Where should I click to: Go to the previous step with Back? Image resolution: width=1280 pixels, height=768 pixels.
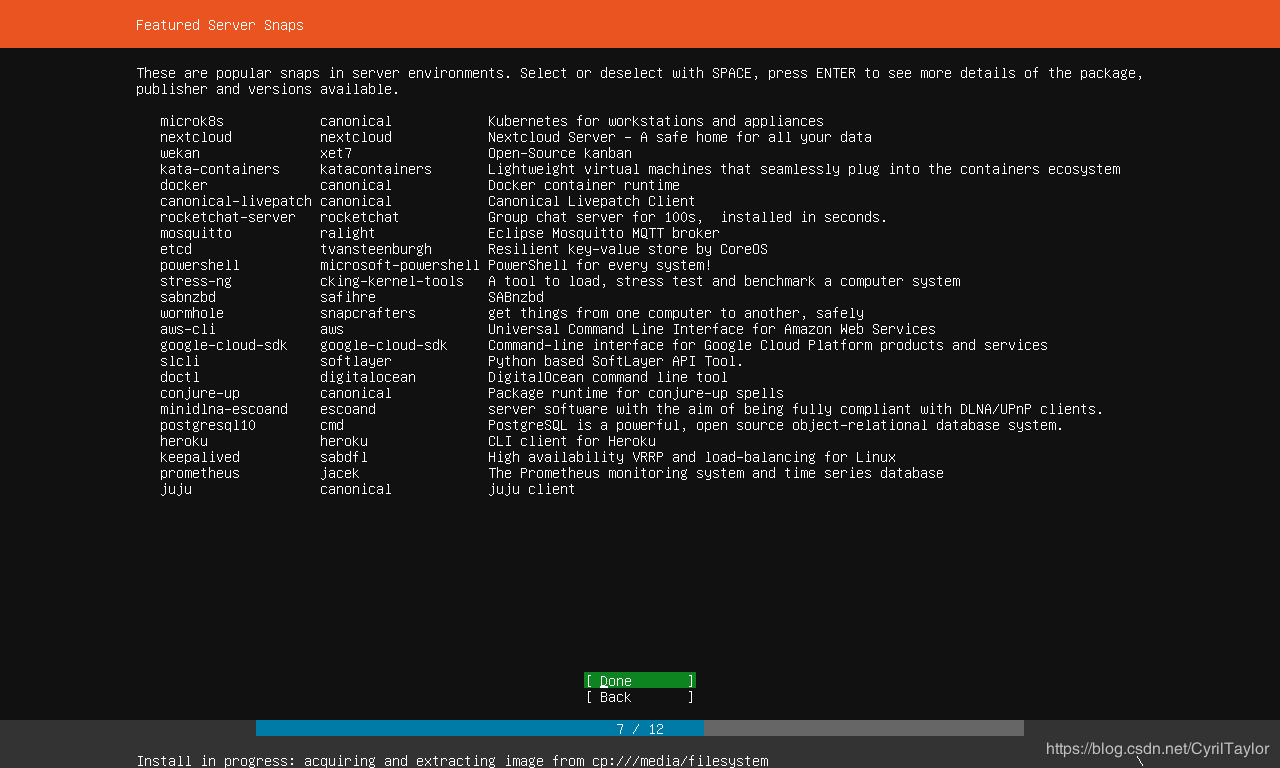[640, 697]
